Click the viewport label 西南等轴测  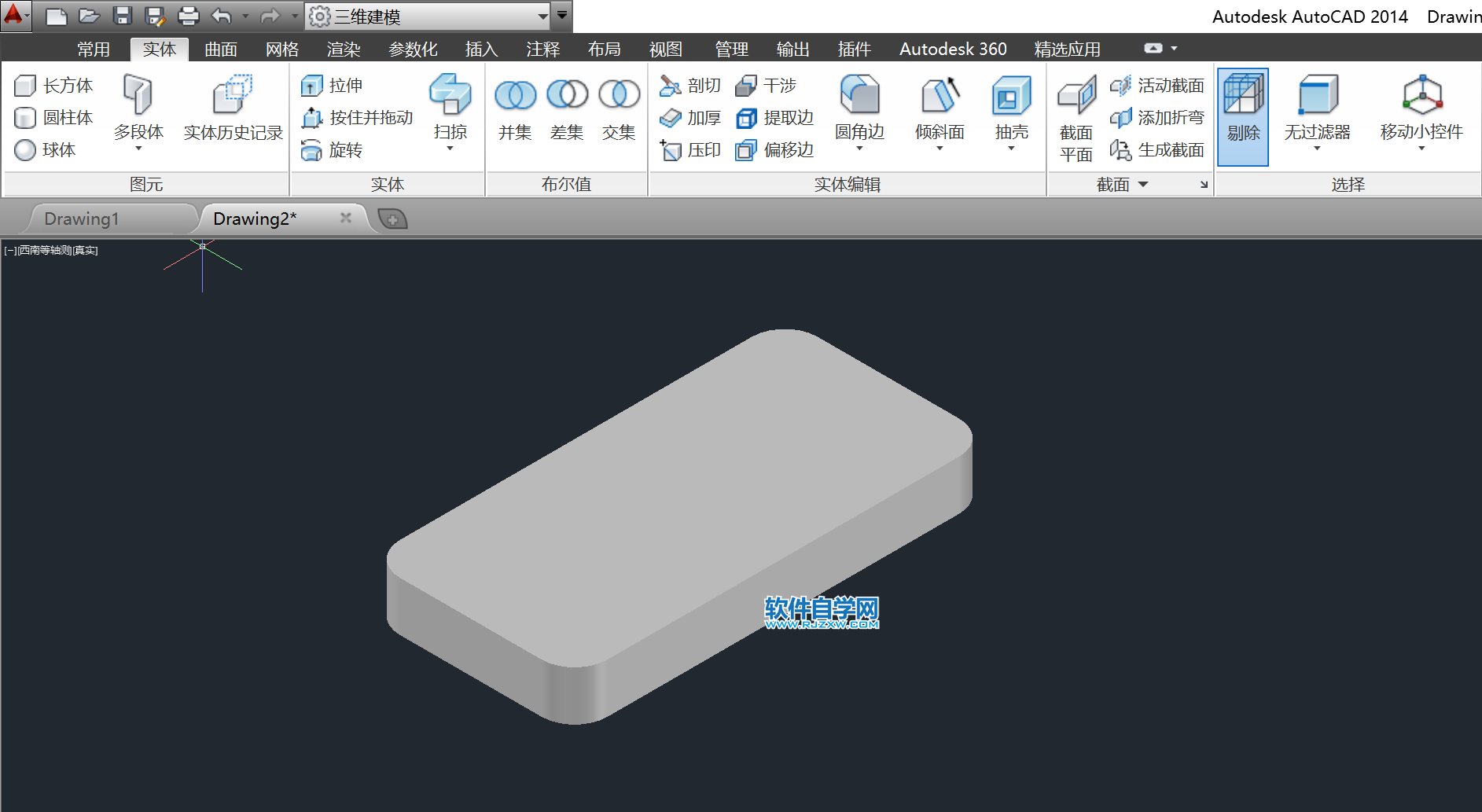(45, 250)
